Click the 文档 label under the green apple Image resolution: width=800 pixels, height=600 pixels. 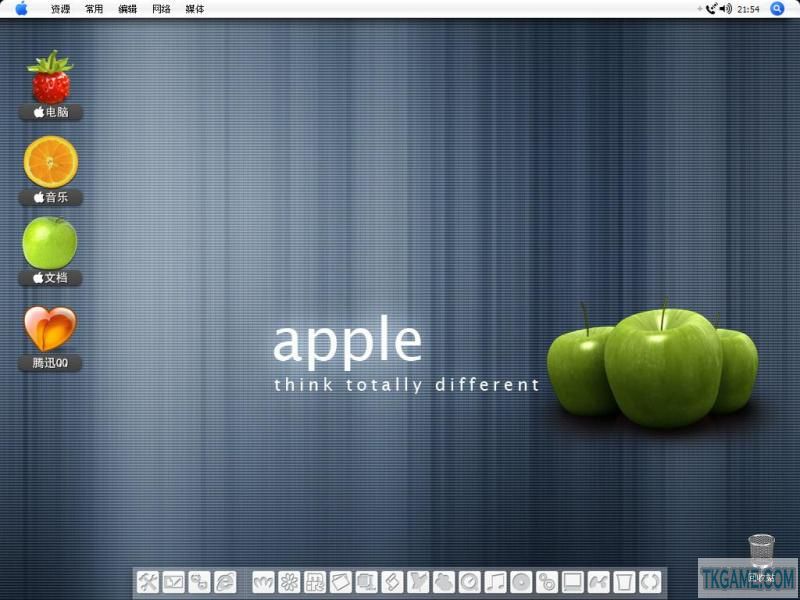click(51, 278)
